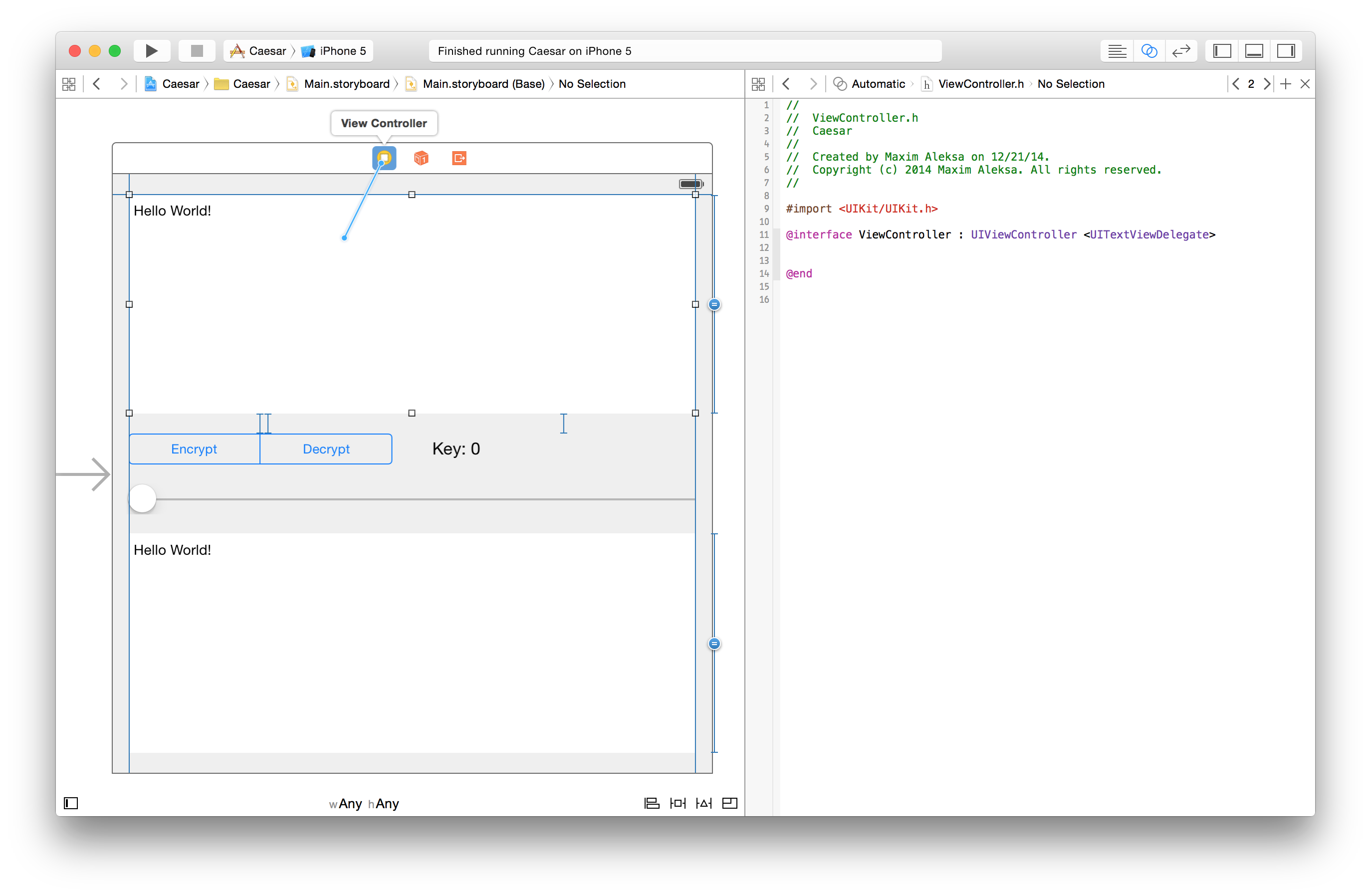Toggle the Navigator panel

1222,51
